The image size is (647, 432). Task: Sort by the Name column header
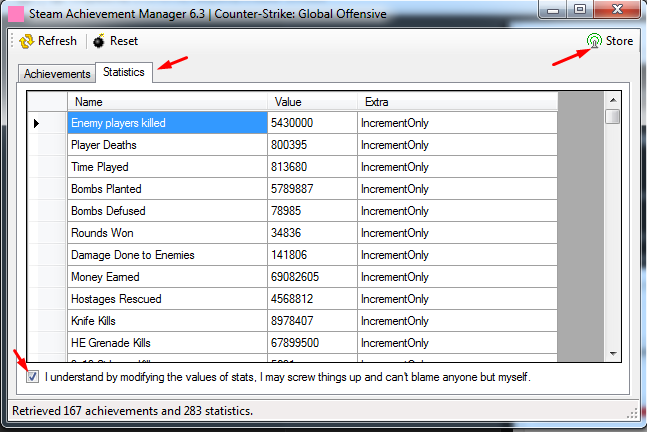click(x=168, y=102)
